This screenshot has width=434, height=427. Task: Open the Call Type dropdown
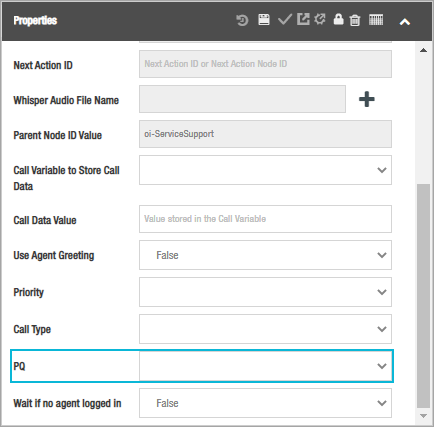(265, 329)
